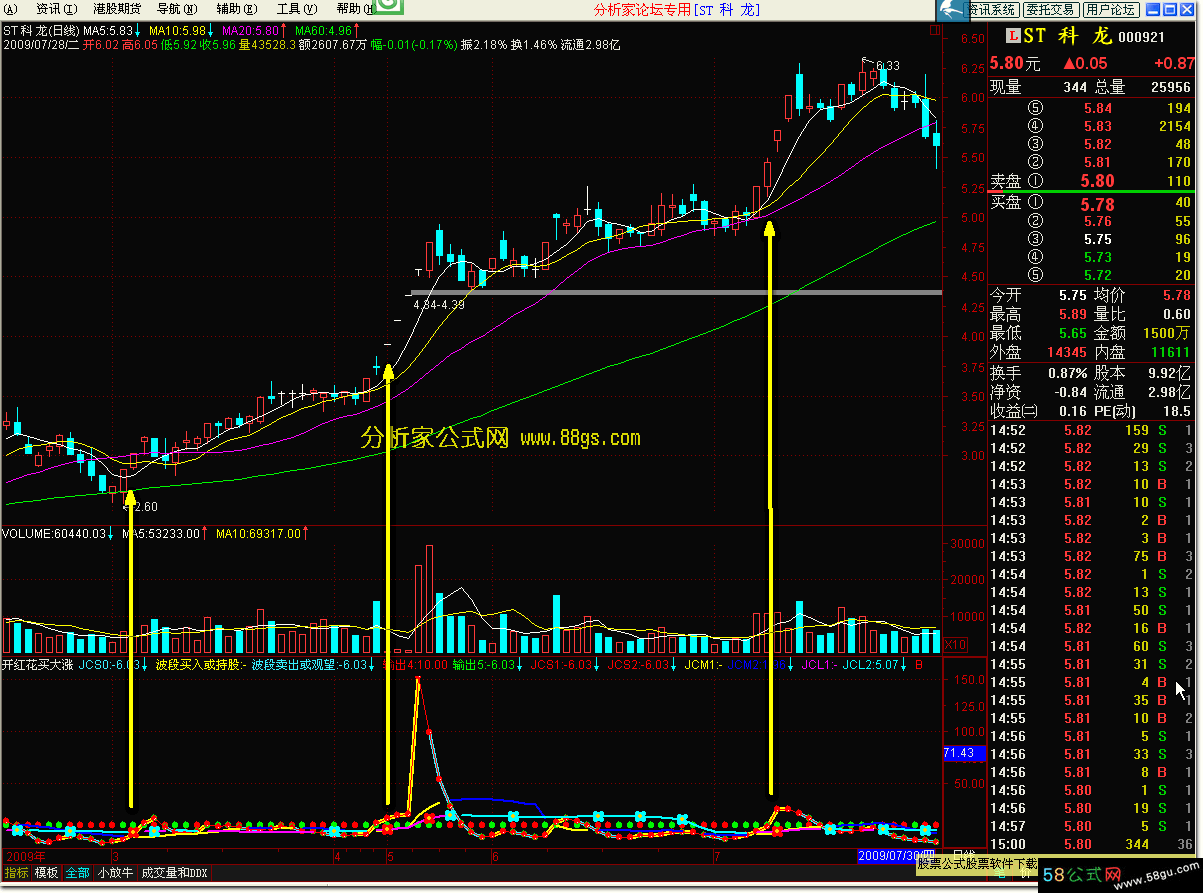The image size is (1203, 893).
Task: Click the 开红花买大涨 indicator name
Action: pos(39,664)
